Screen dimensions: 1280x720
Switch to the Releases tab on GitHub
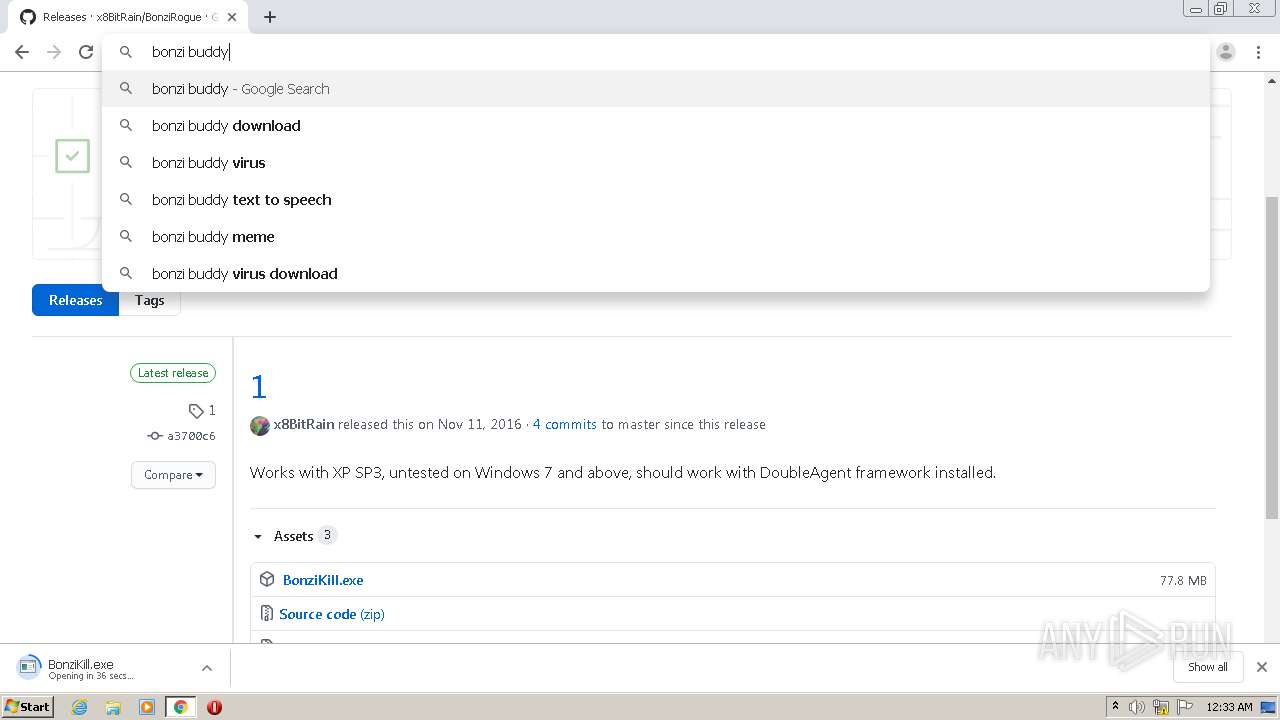click(x=76, y=300)
